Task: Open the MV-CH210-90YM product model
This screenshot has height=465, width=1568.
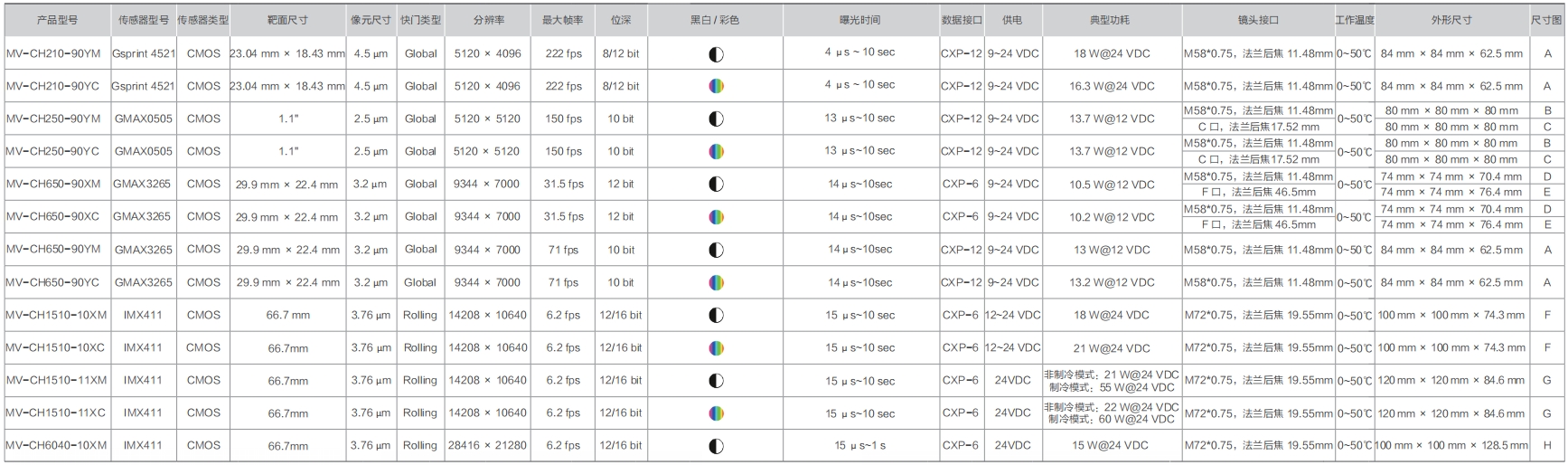Action: coord(53,53)
